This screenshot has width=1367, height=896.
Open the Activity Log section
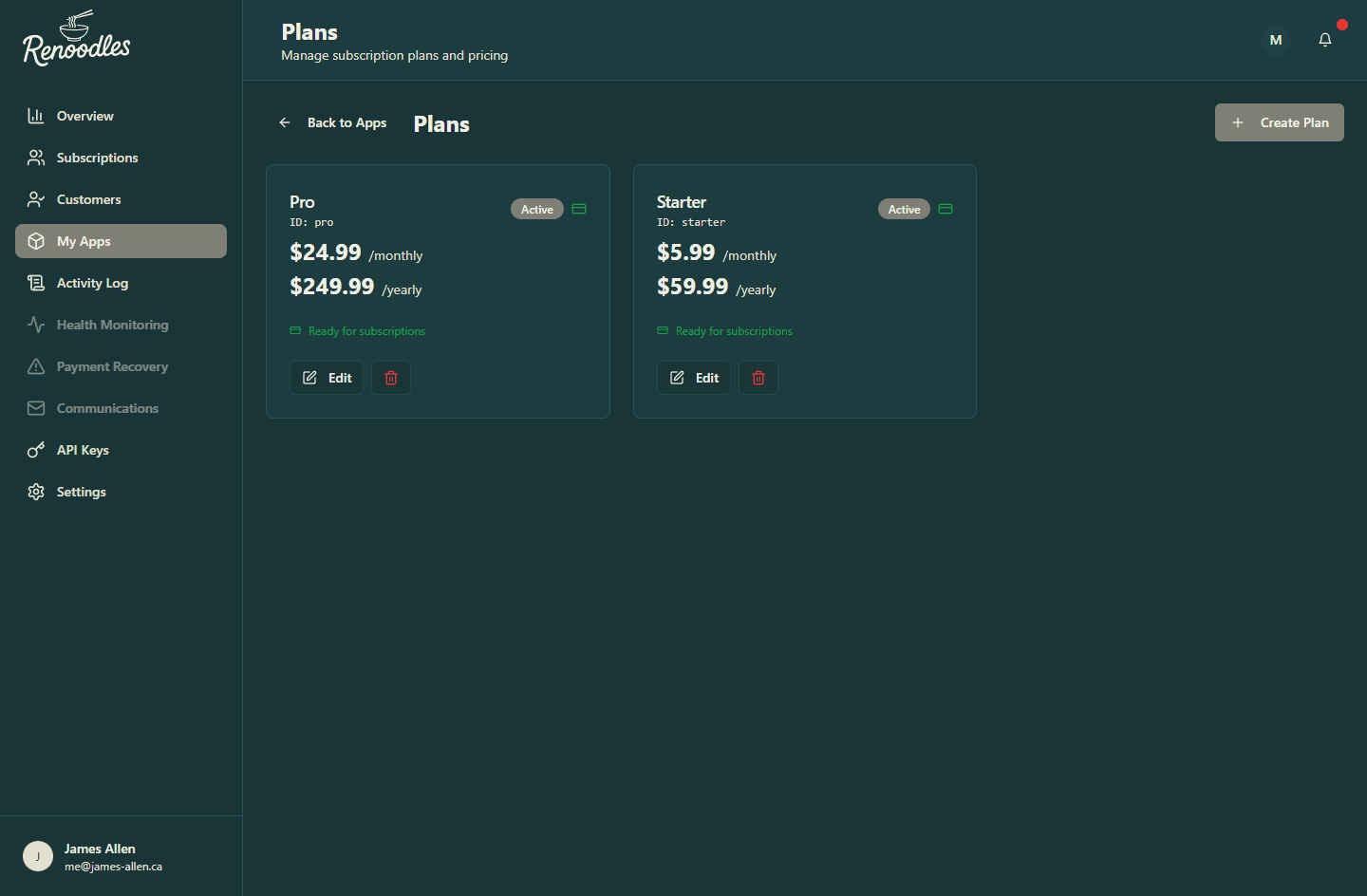tap(92, 283)
